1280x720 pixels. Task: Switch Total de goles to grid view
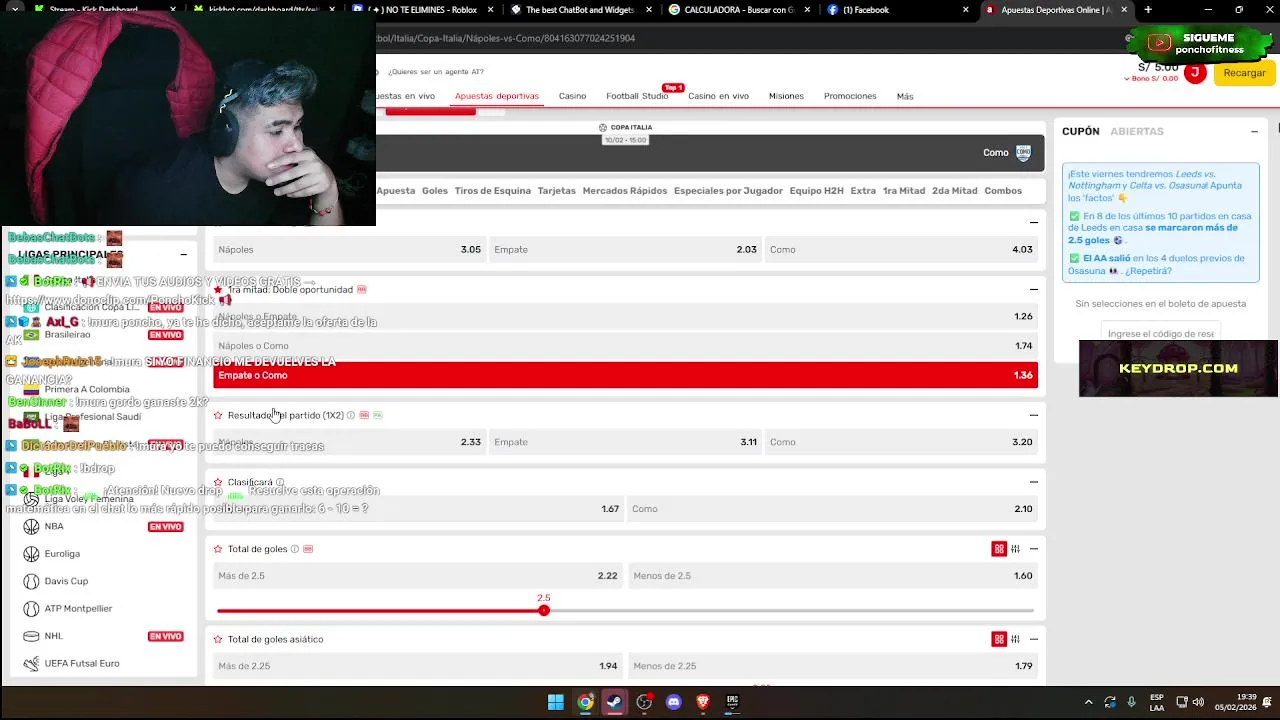click(x=999, y=549)
